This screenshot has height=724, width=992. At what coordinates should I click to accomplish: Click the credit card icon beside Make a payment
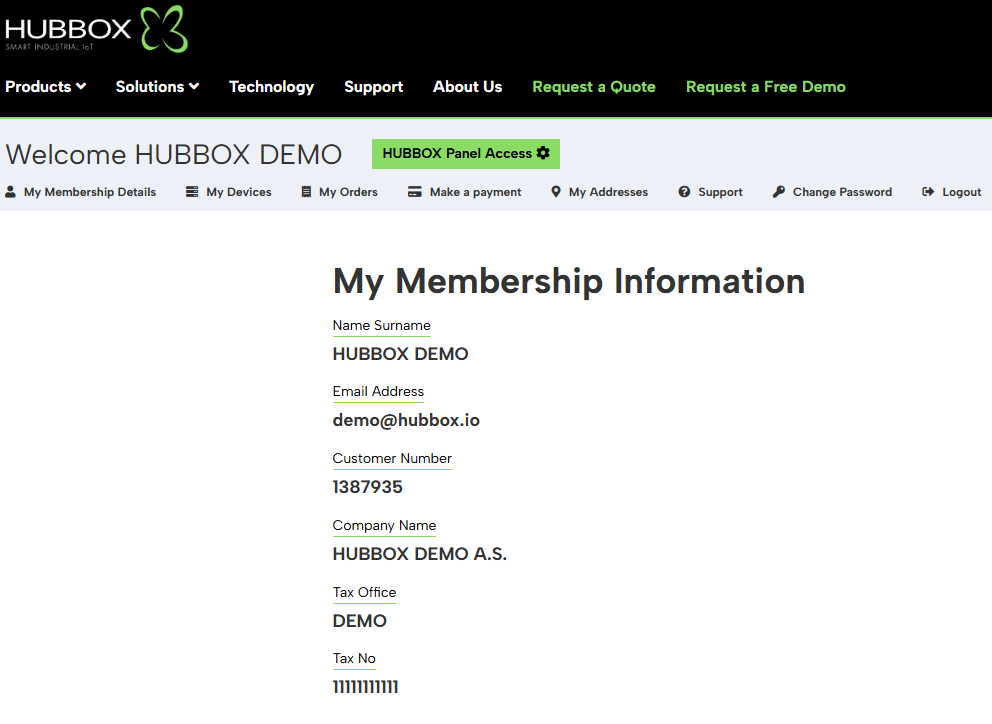point(414,192)
